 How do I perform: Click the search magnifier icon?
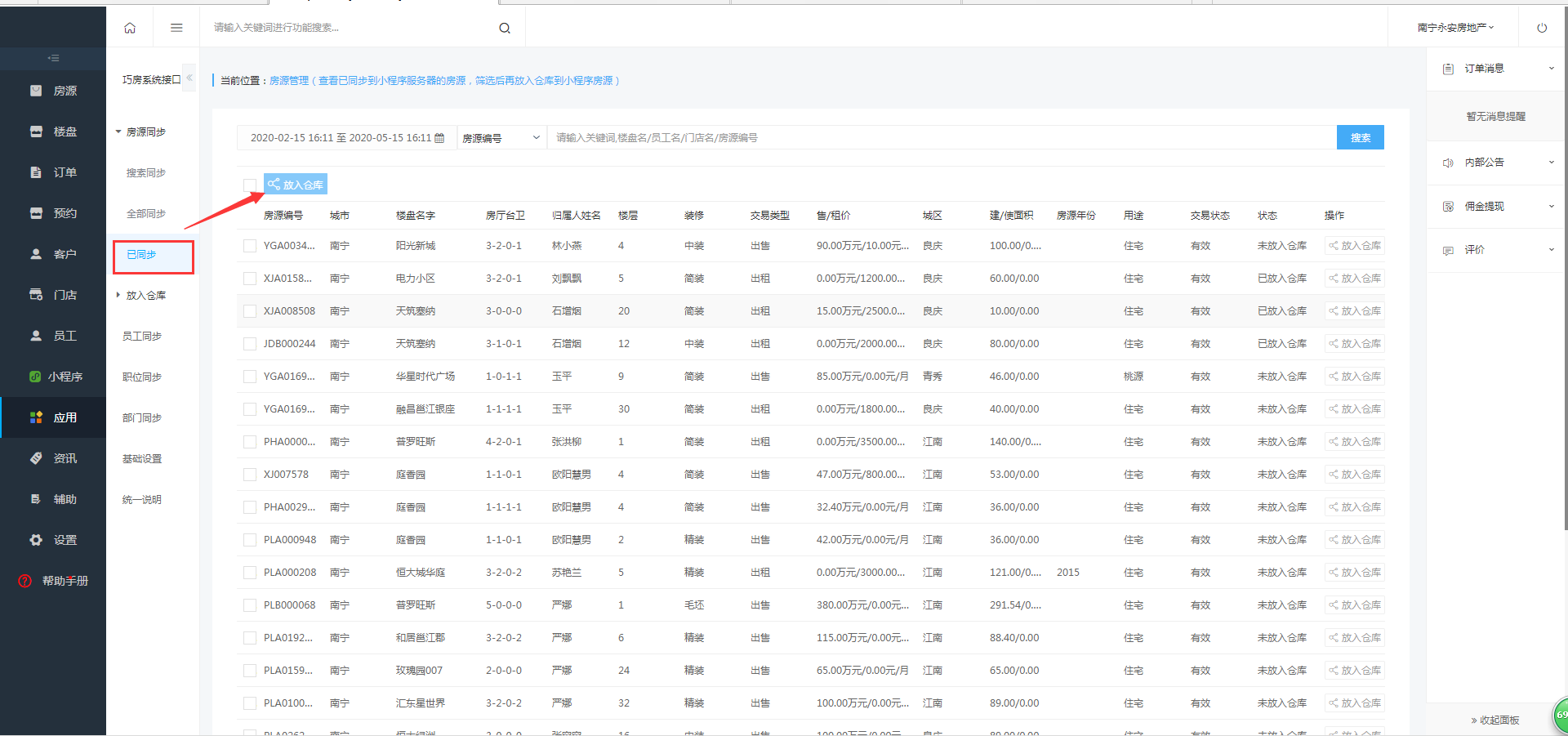(x=505, y=28)
